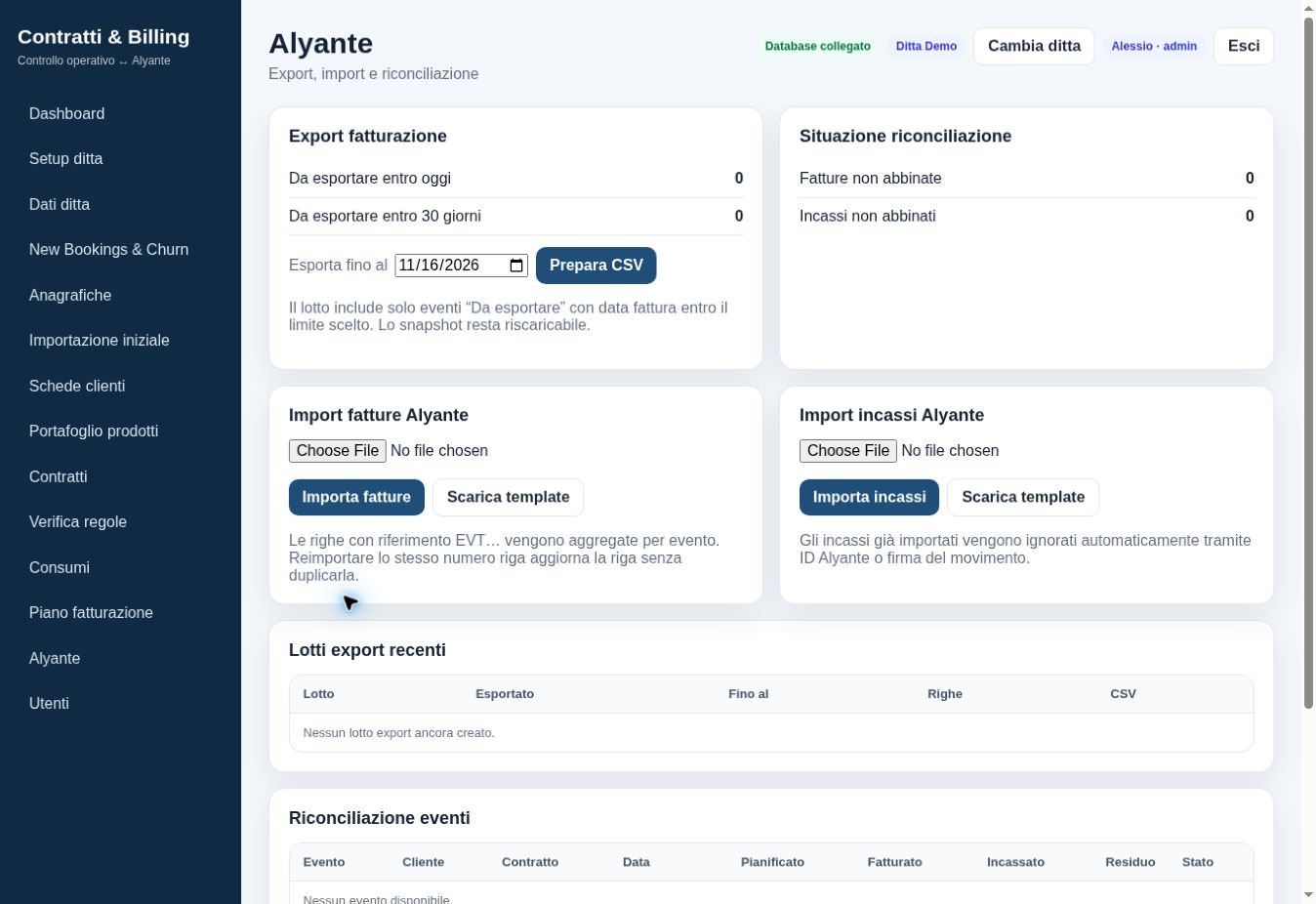This screenshot has height=904, width=1316.
Task: Click the Residuo column header
Action: pyautogui.click(x=1130, y=862)
